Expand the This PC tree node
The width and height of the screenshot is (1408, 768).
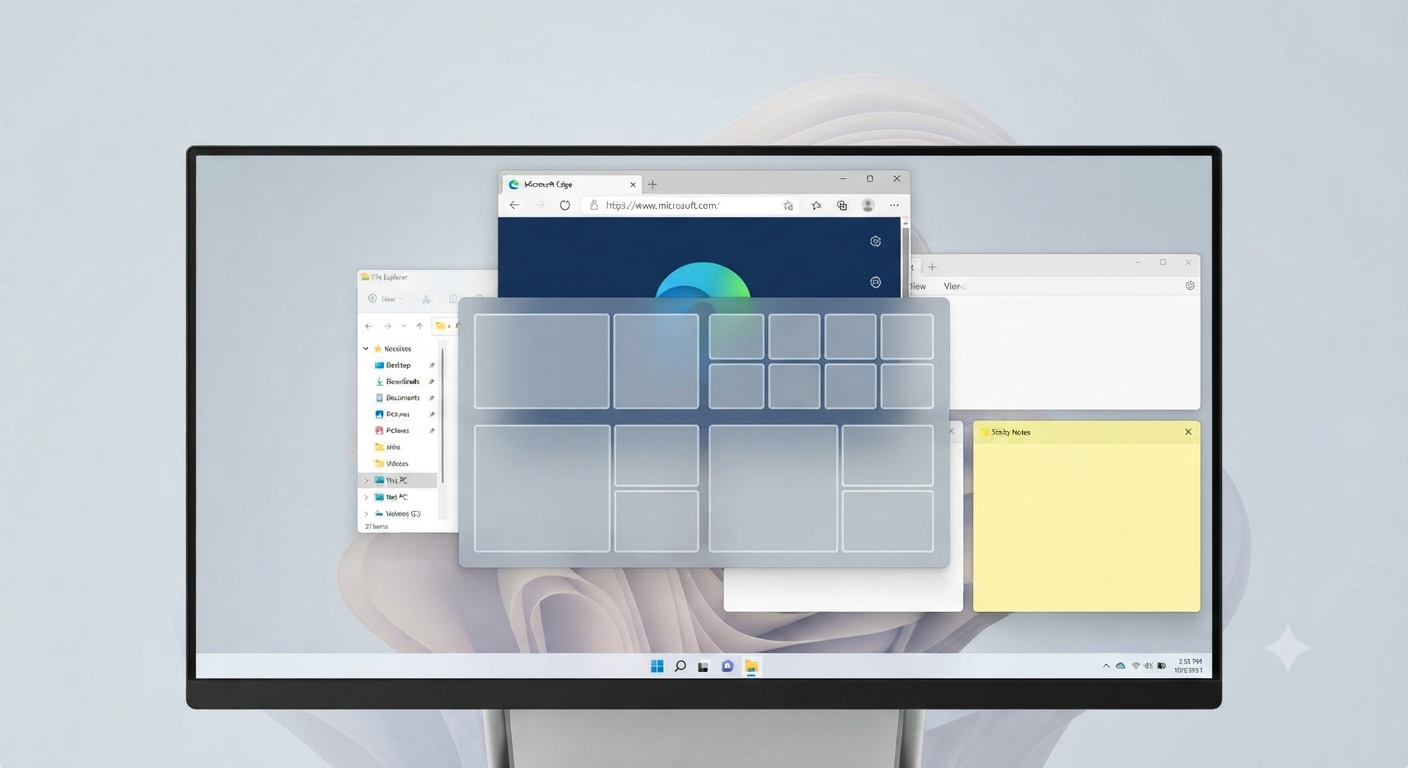coord(366,480)
